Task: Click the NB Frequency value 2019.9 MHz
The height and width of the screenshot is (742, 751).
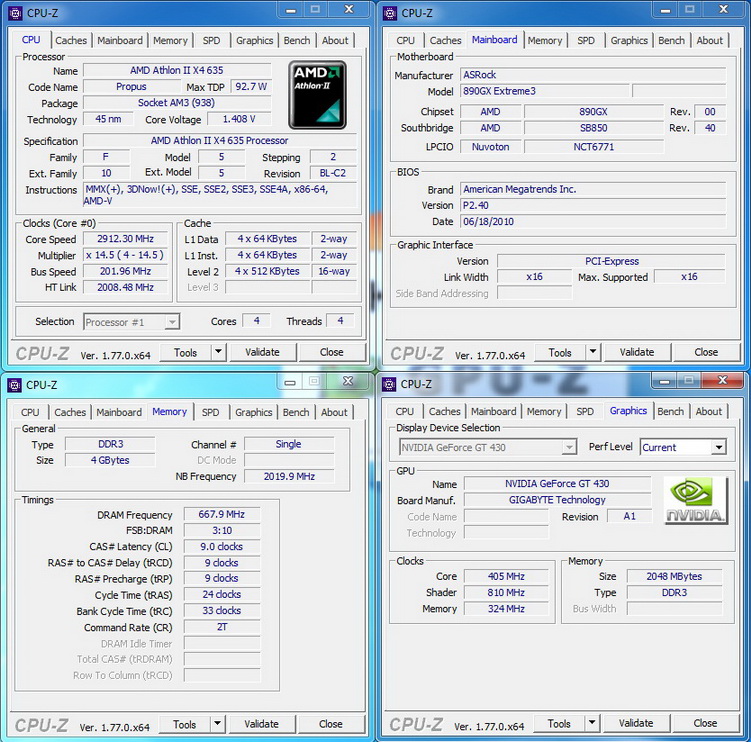Action: [289, 476]
